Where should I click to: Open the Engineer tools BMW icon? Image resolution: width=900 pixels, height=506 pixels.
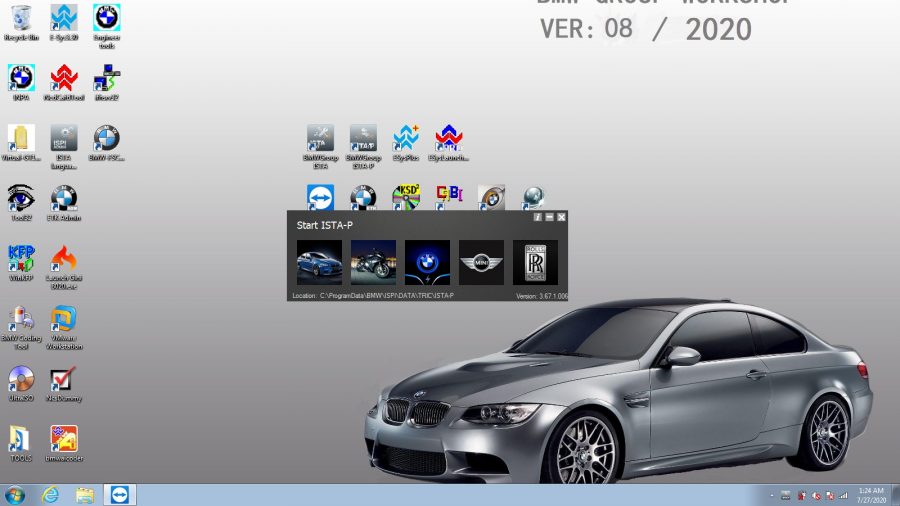(107, 26)
